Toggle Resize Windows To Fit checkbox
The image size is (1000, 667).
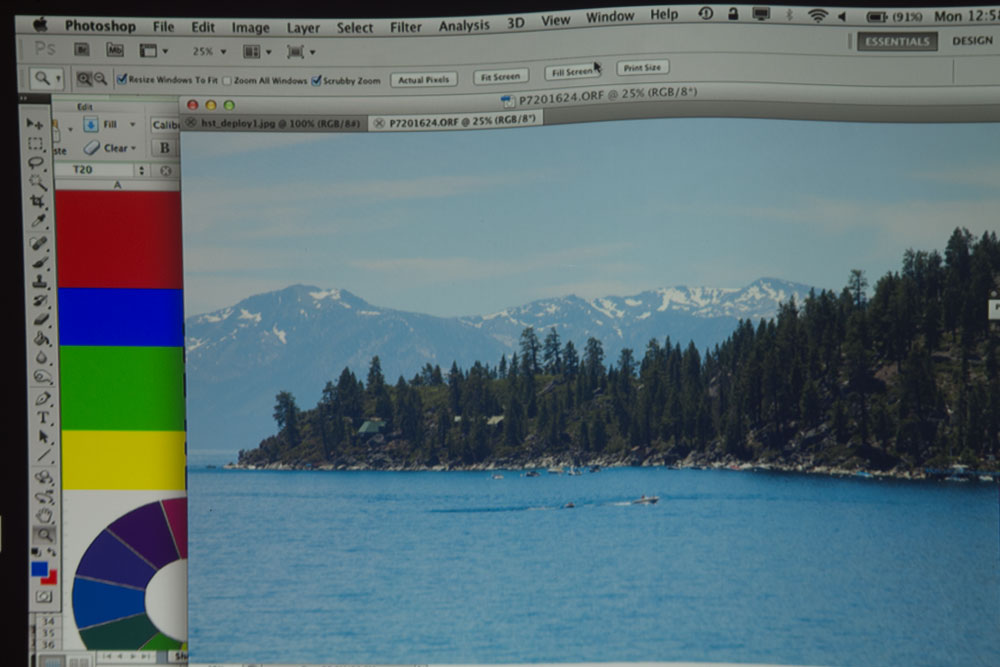coord(122,79)
